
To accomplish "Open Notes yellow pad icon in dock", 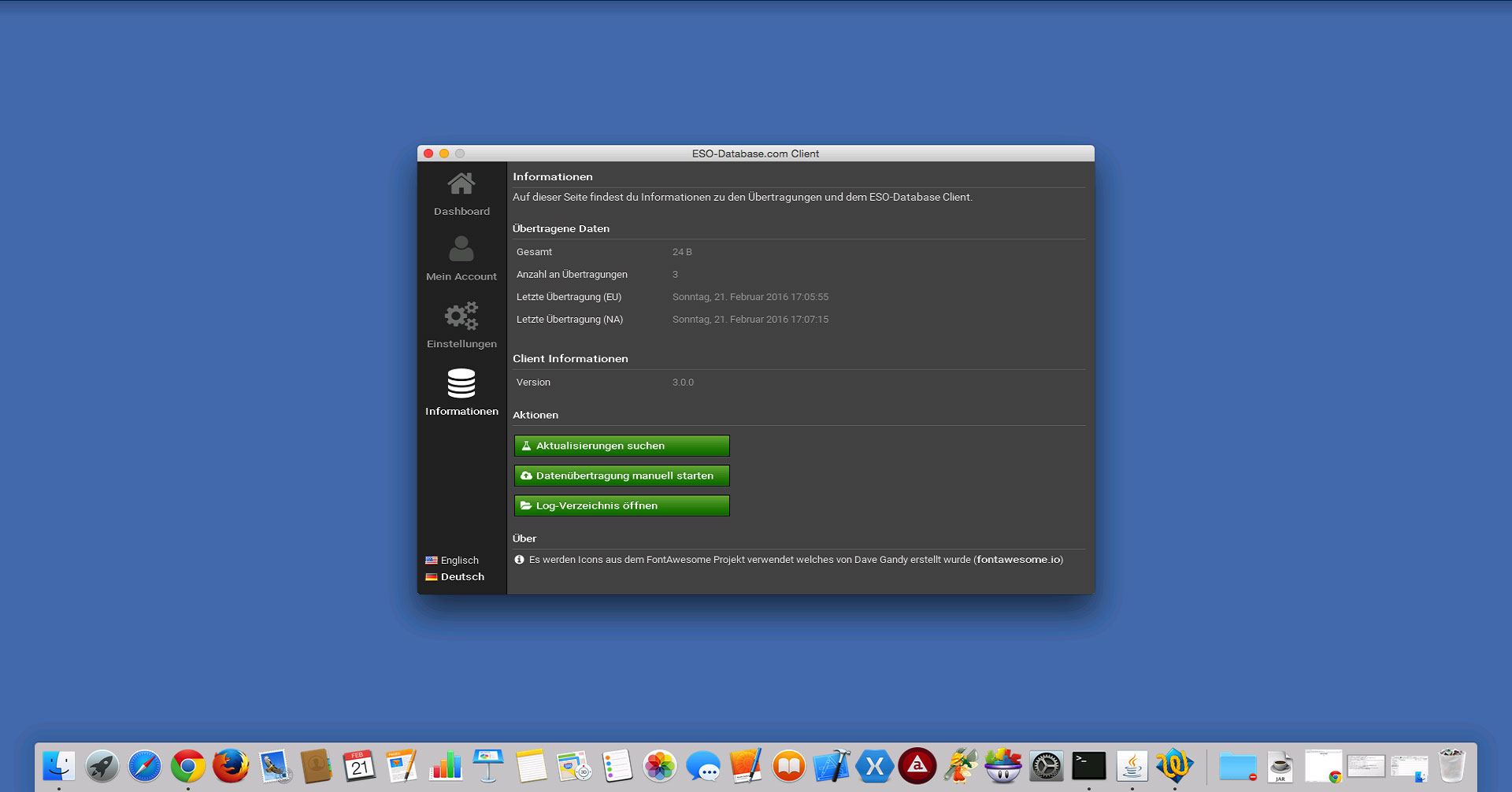I will 531,766.
